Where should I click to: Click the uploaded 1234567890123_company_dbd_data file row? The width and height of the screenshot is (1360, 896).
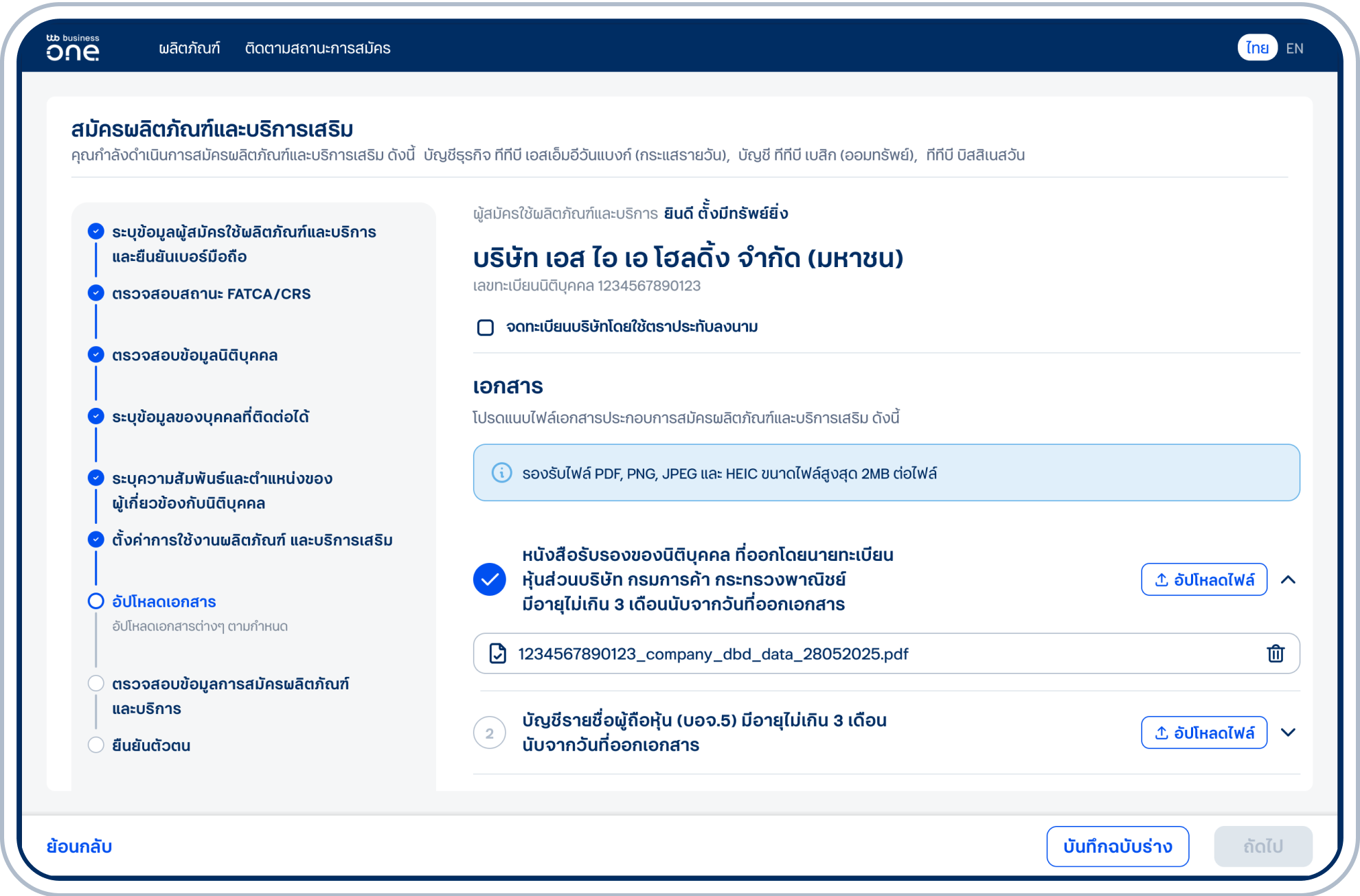[x=713, y=654]
